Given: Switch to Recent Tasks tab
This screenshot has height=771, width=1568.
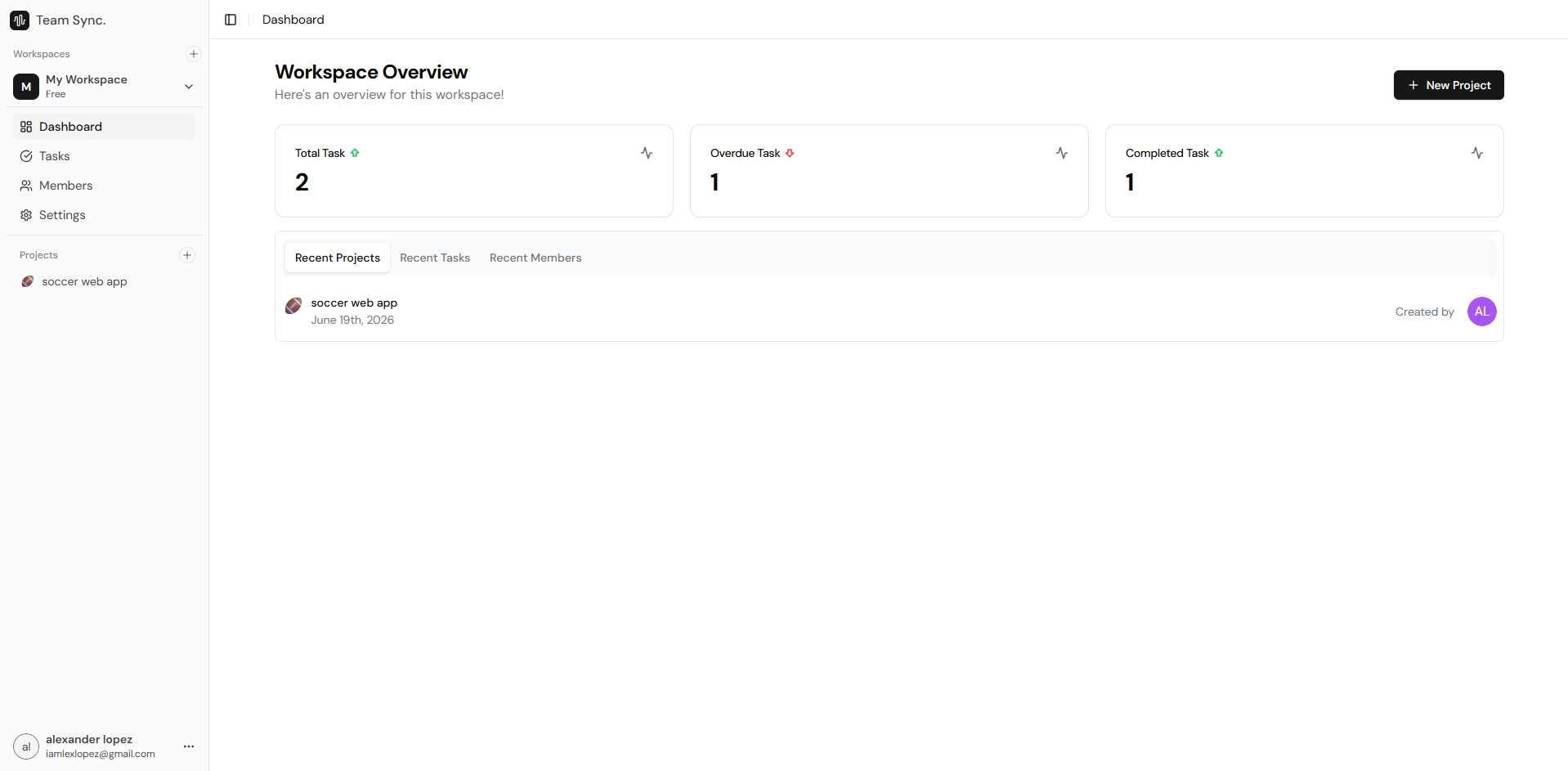Looking at the screenshot, I should (x=435, y=258).
